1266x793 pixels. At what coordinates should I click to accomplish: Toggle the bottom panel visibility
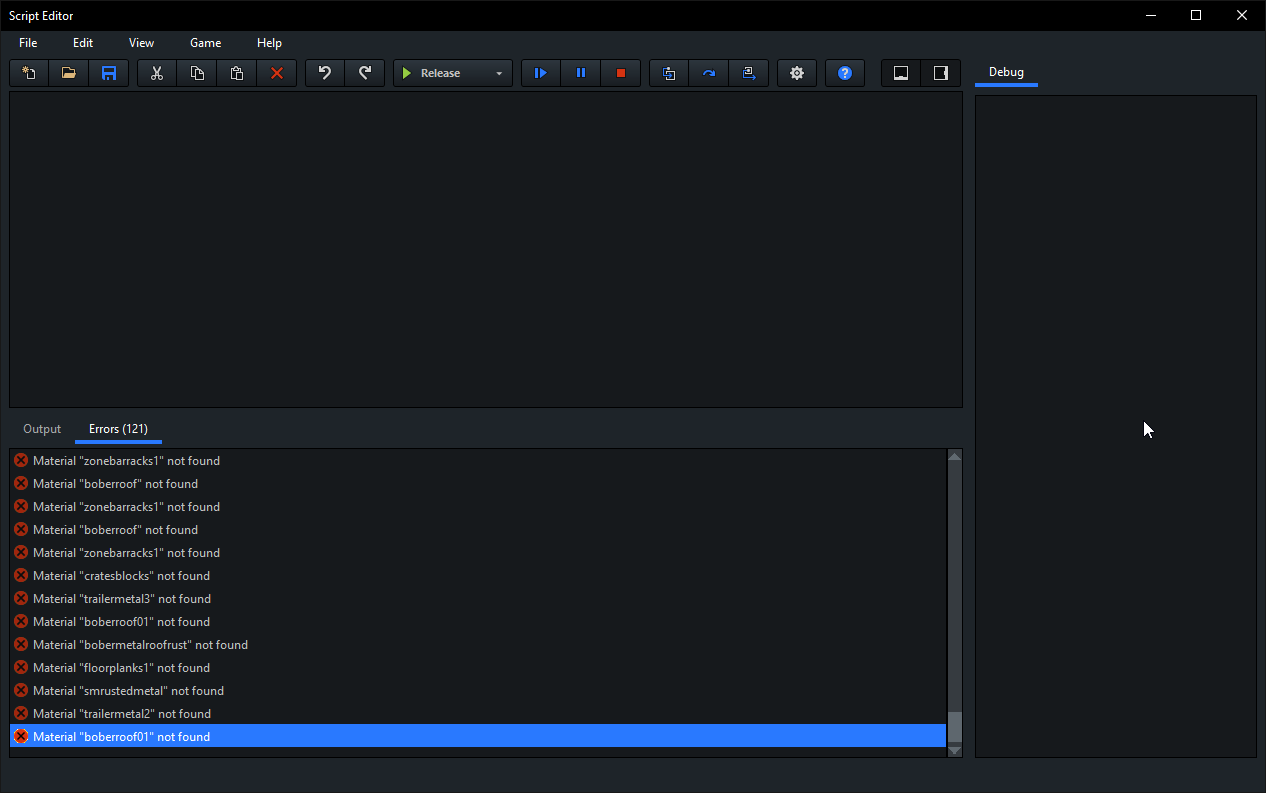click(x=901, y=73)
